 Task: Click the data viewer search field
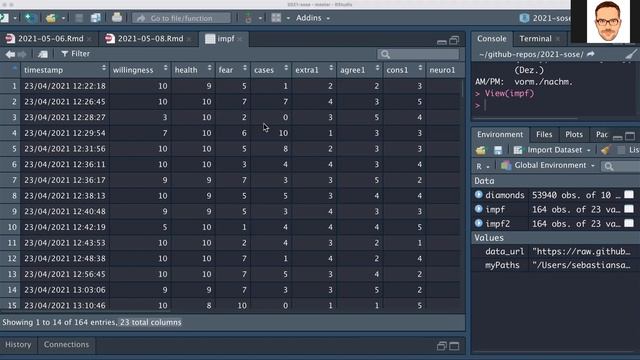(x=418, y=54)
